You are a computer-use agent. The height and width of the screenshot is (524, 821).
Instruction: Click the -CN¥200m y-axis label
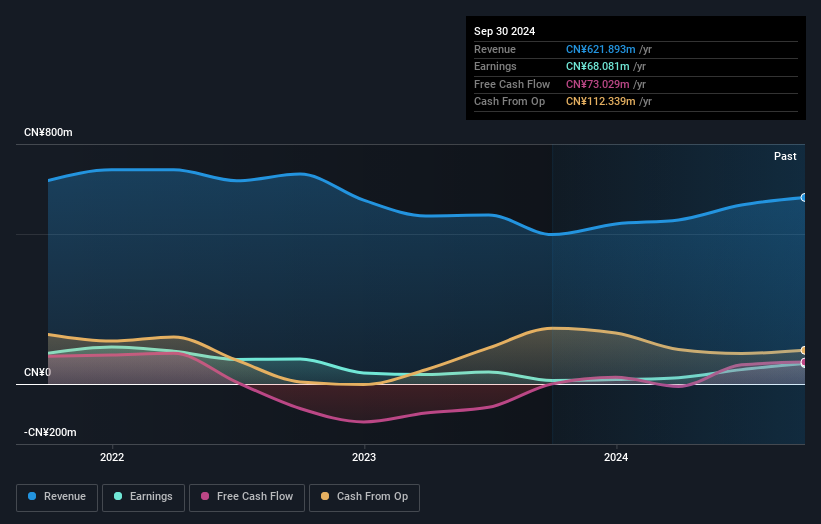[50, 432]
